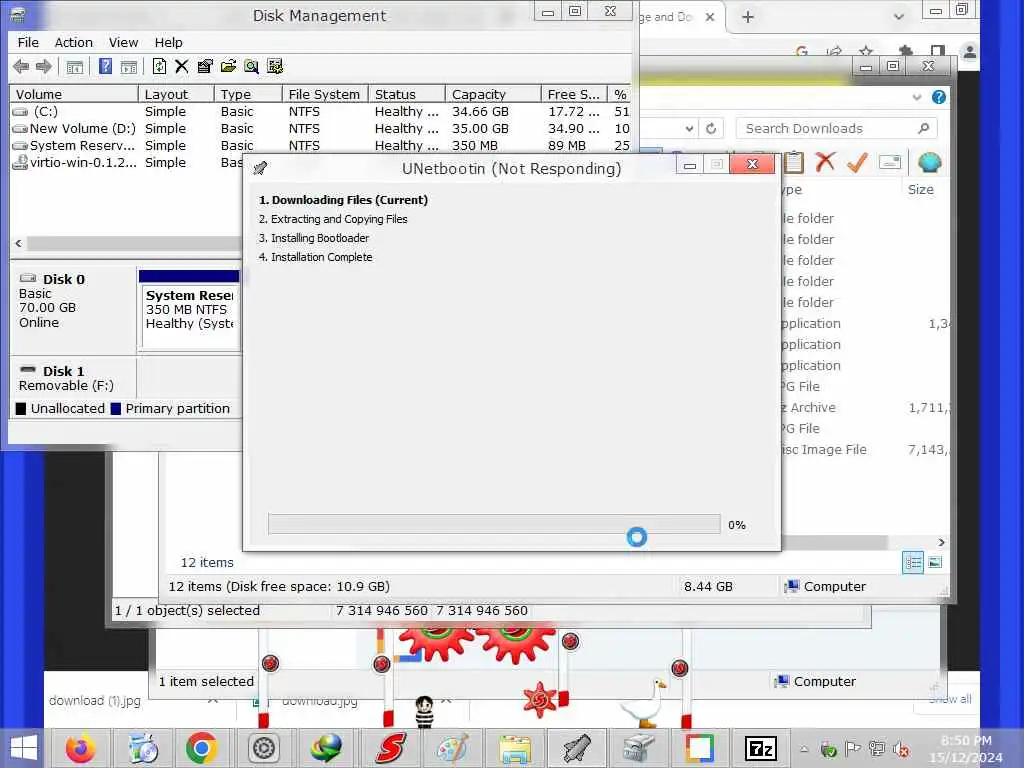Click the Explore magnifier icon in Disk Management toolbar
This screenshot has width=1024, height=768.
pos(251,67)
